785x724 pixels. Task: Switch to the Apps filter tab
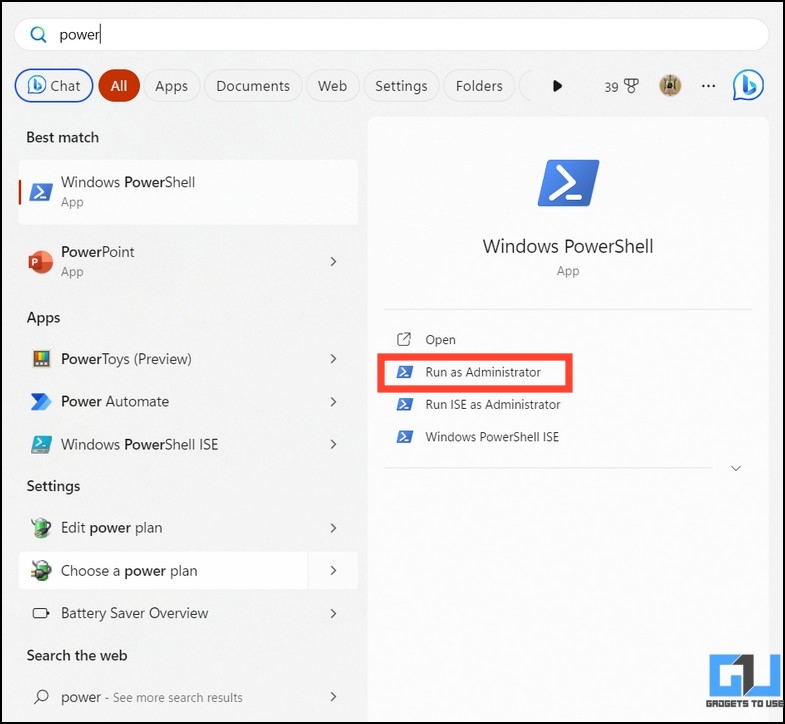[x=171, y=86]
